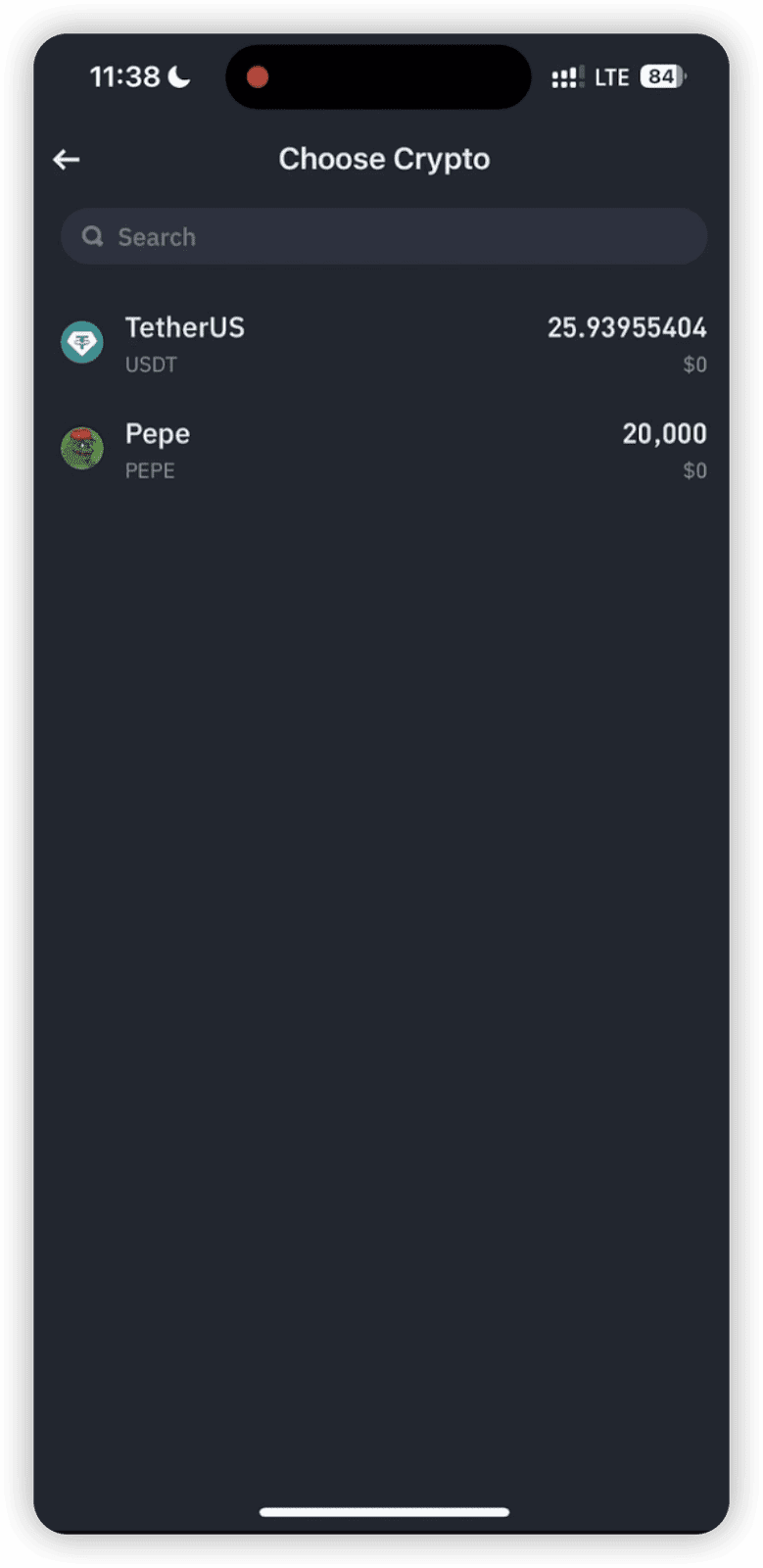Image resolution: width=763 pixels, height=1568 pixels.
Task: Tap the Do Not Disturb moon icon
Action: 179,76
